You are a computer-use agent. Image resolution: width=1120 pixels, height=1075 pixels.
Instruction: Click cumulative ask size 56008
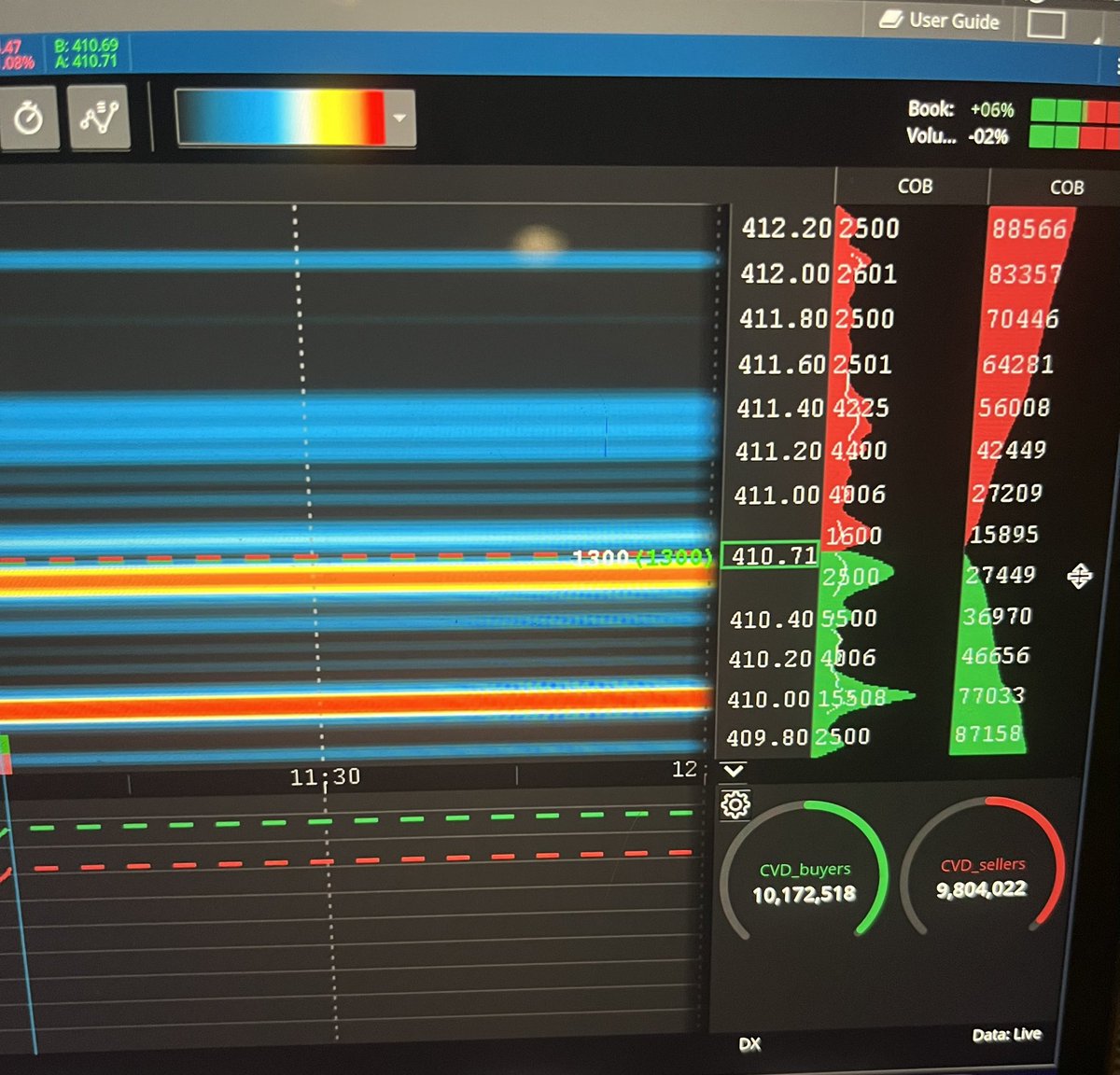pos(1014,408)
